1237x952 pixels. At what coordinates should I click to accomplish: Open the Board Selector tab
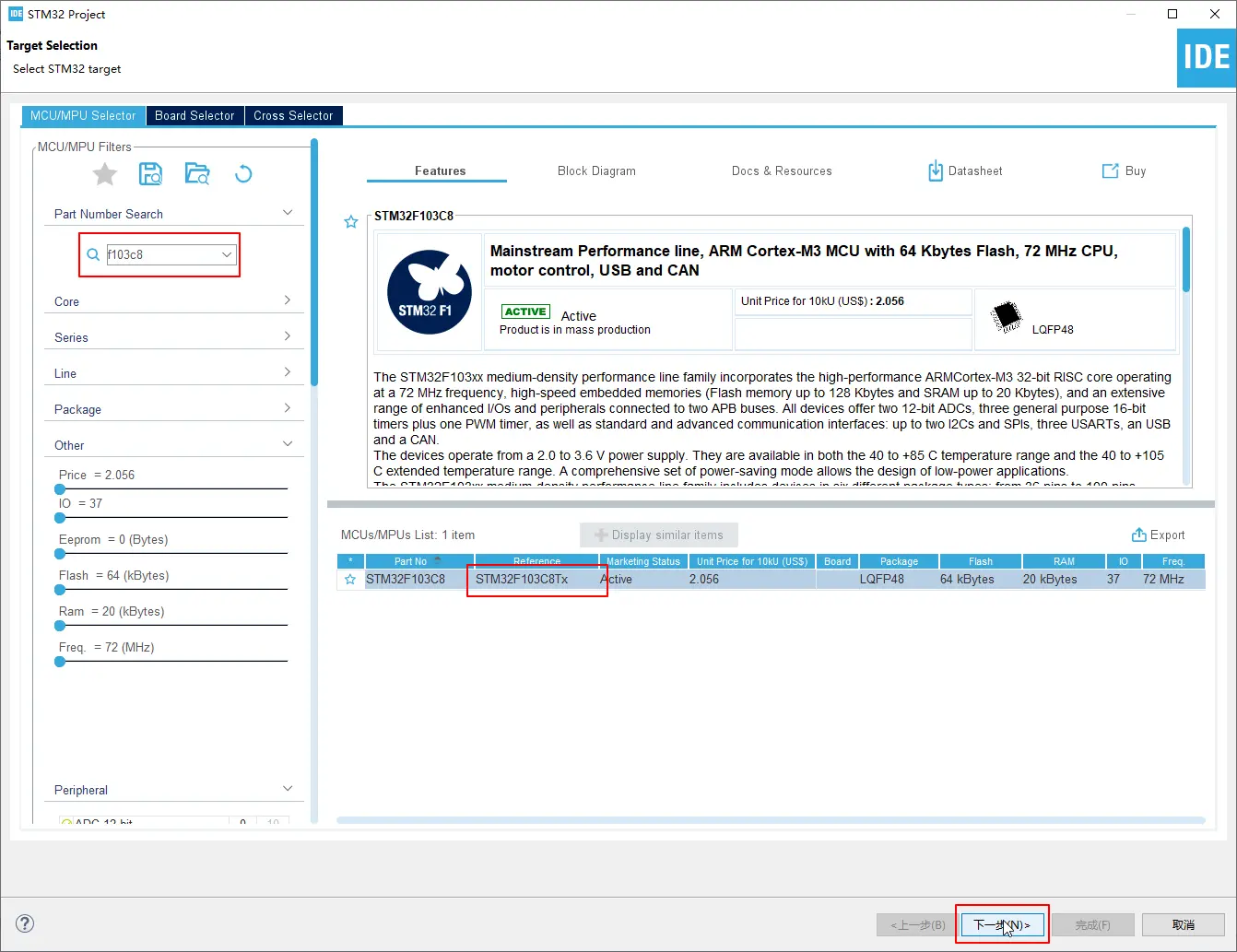coord(194,115)
